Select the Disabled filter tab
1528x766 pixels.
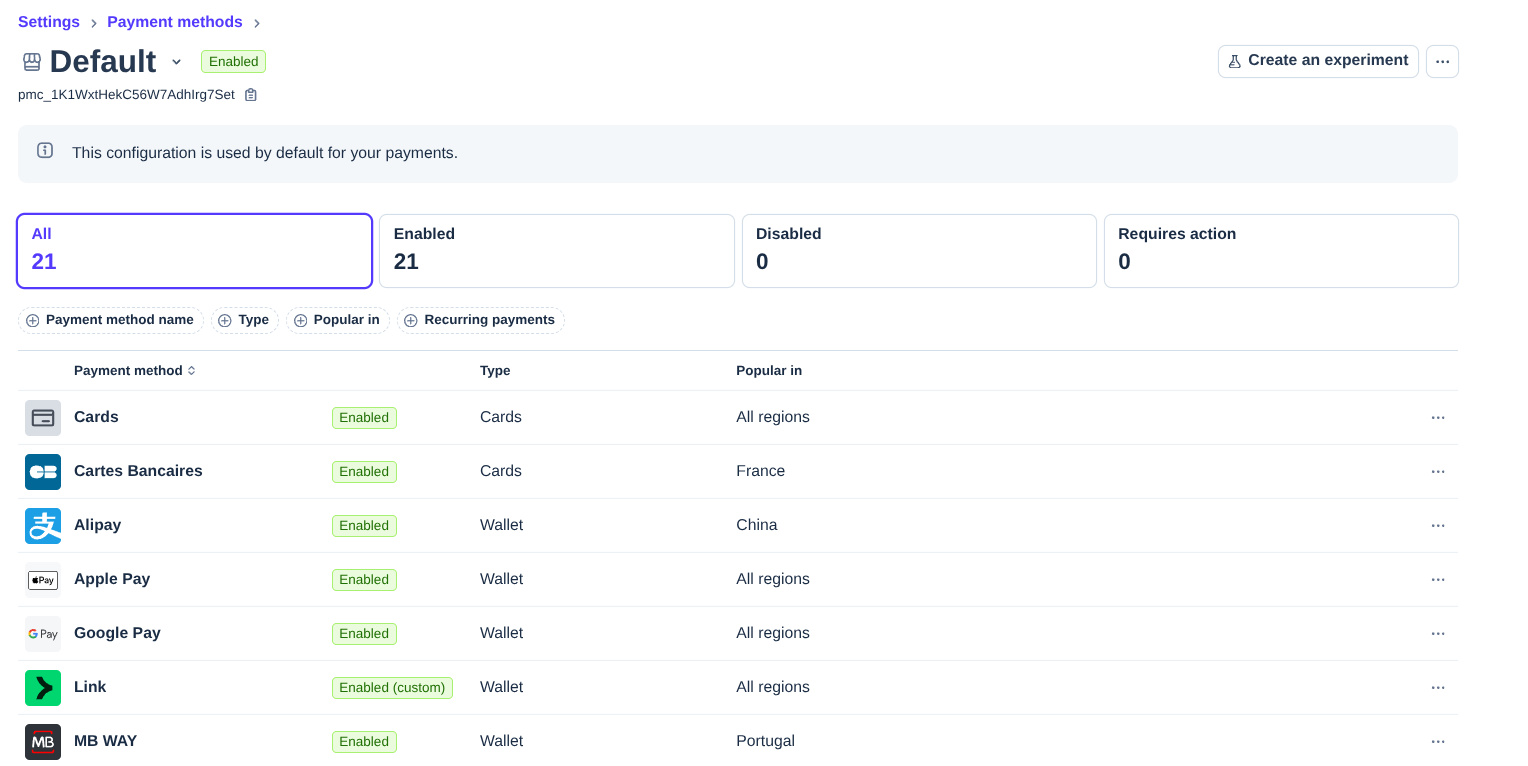(x=918, y=251)
